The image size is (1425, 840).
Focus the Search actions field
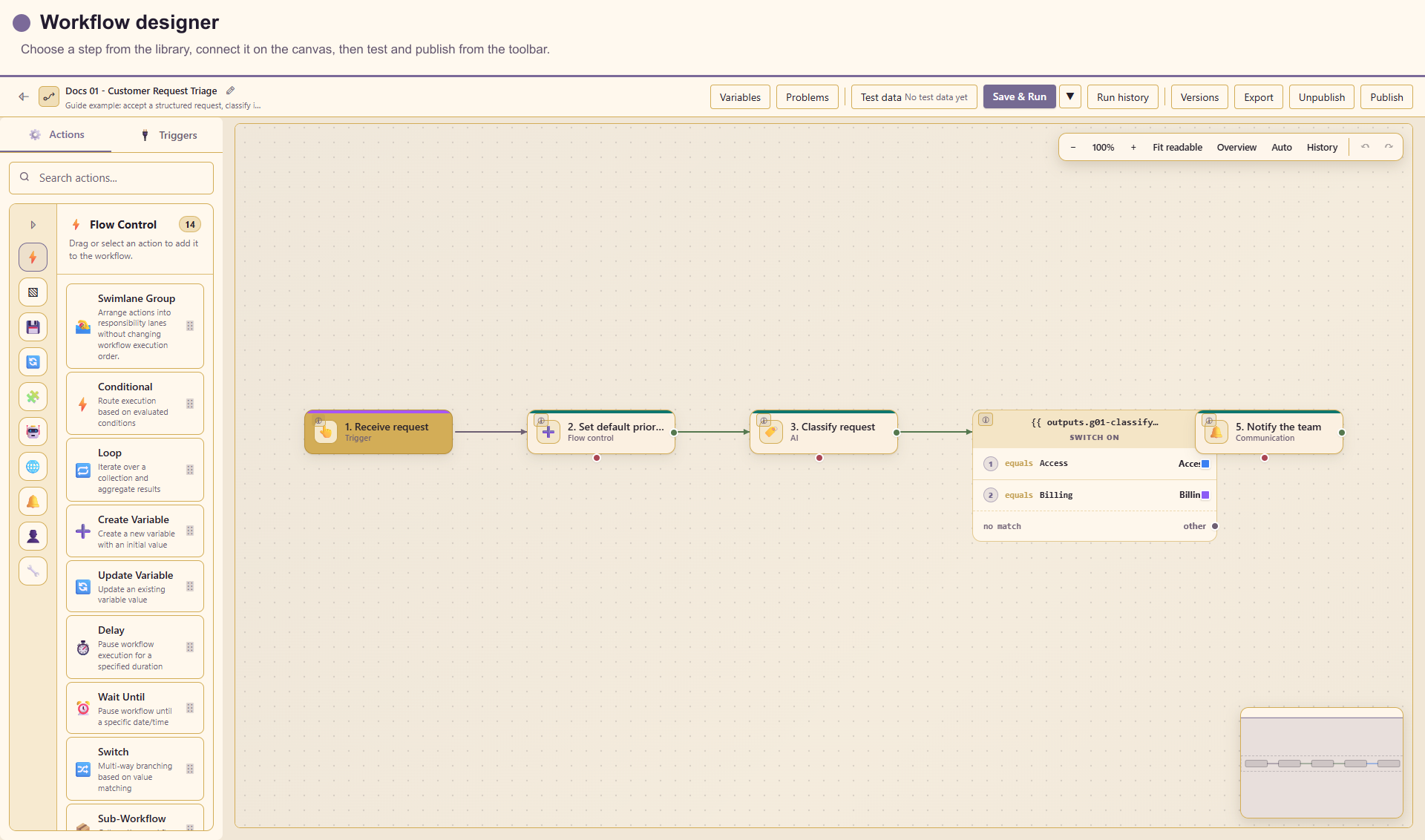(111, 178)
